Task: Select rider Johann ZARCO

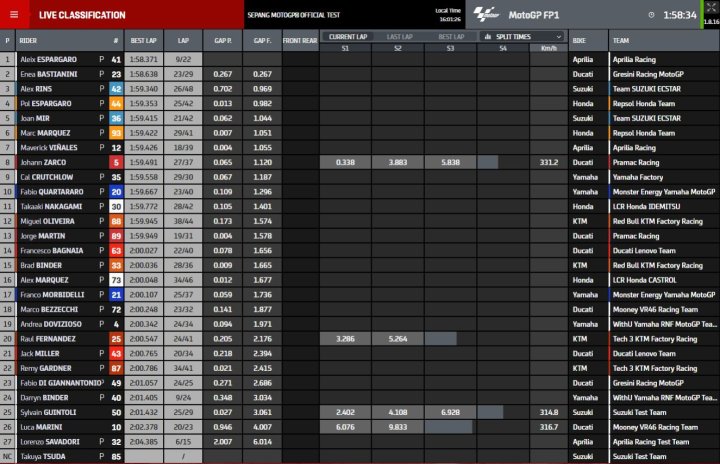Action: 43,162
